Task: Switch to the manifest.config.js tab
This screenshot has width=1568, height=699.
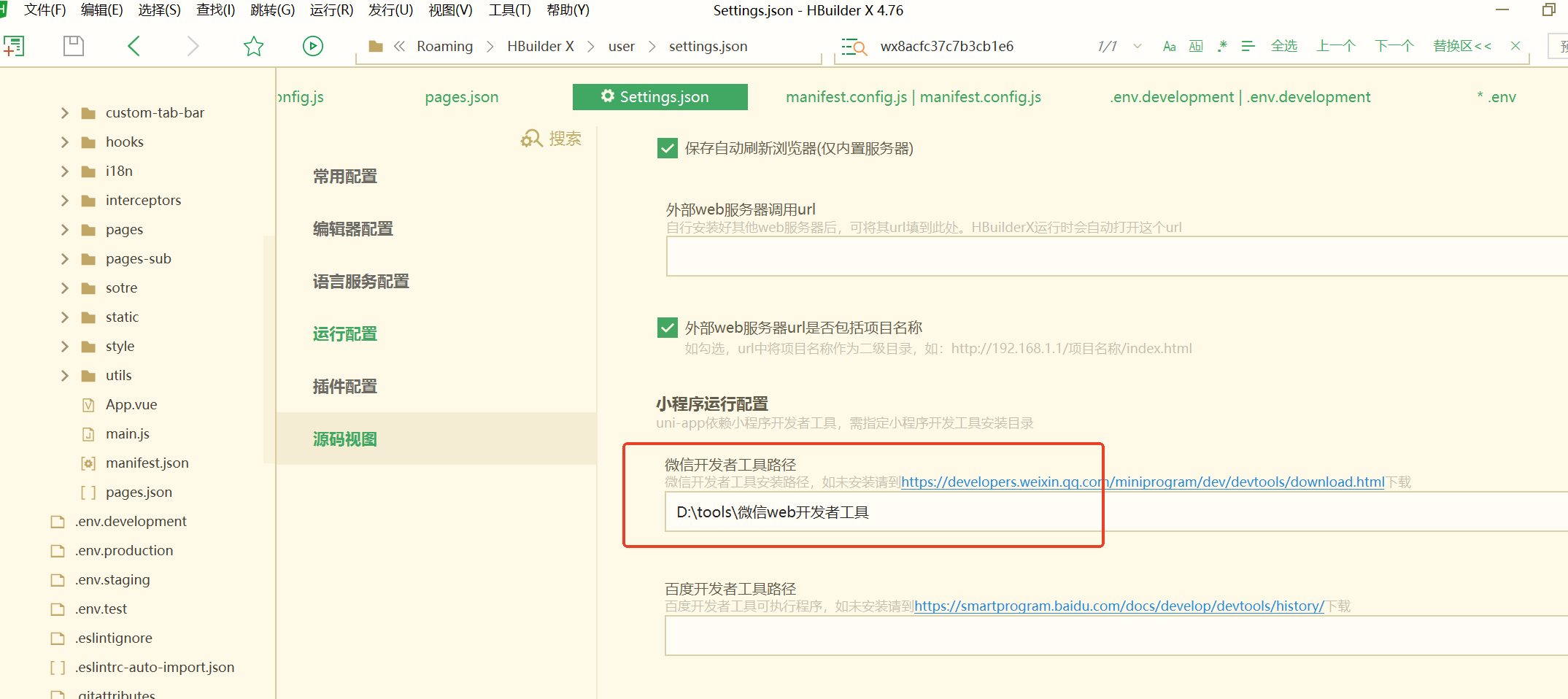Action: (914, 97)
